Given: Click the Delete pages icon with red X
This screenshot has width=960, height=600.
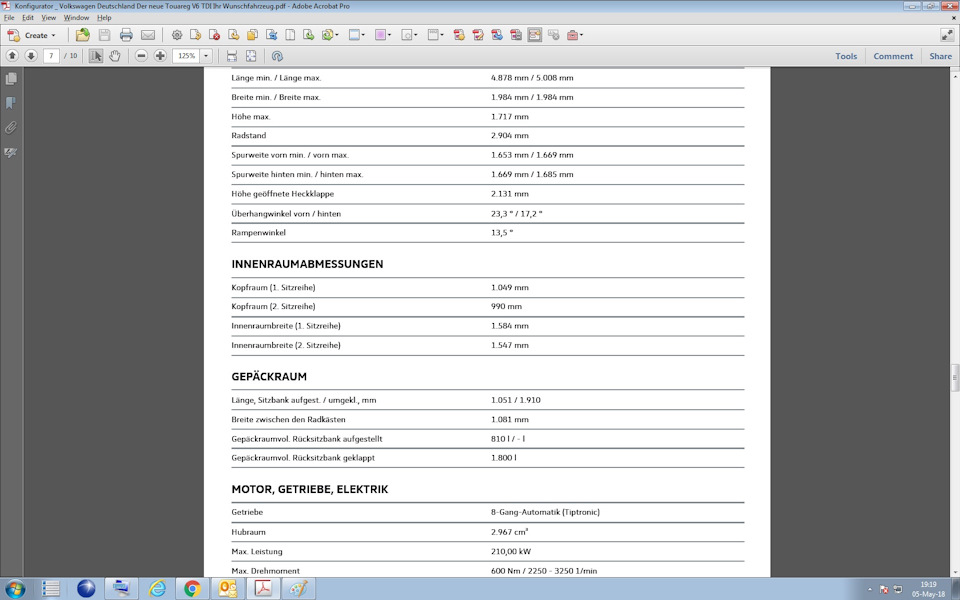Looking at the screenshot, I should coord(214,35).
